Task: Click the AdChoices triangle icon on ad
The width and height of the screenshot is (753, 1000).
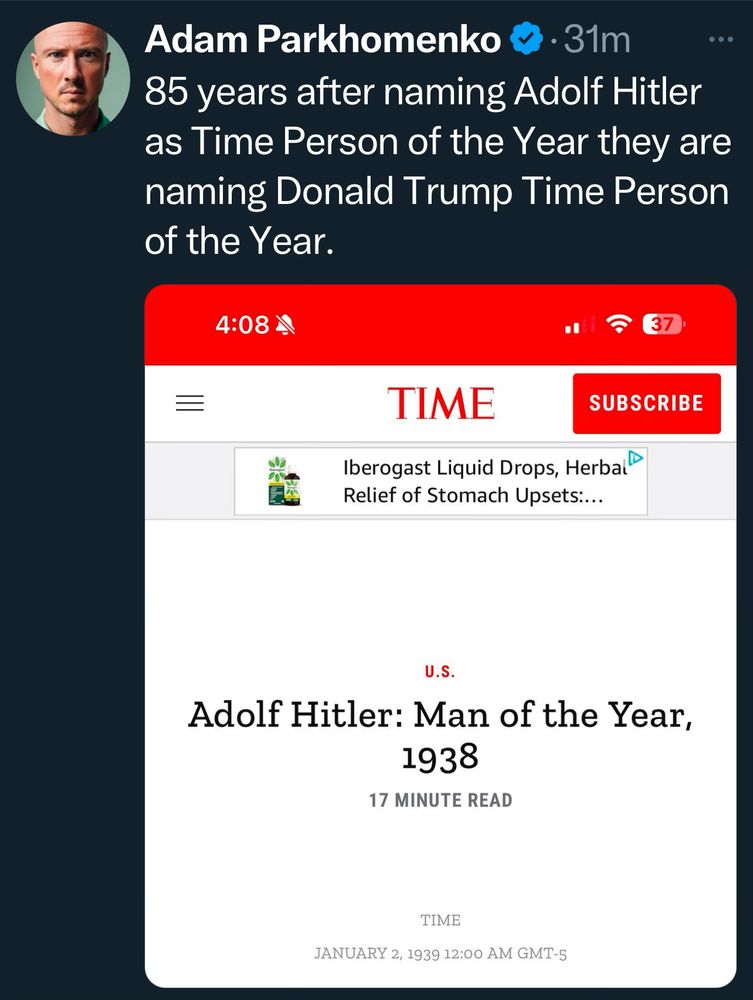Action: coord(636,461)
